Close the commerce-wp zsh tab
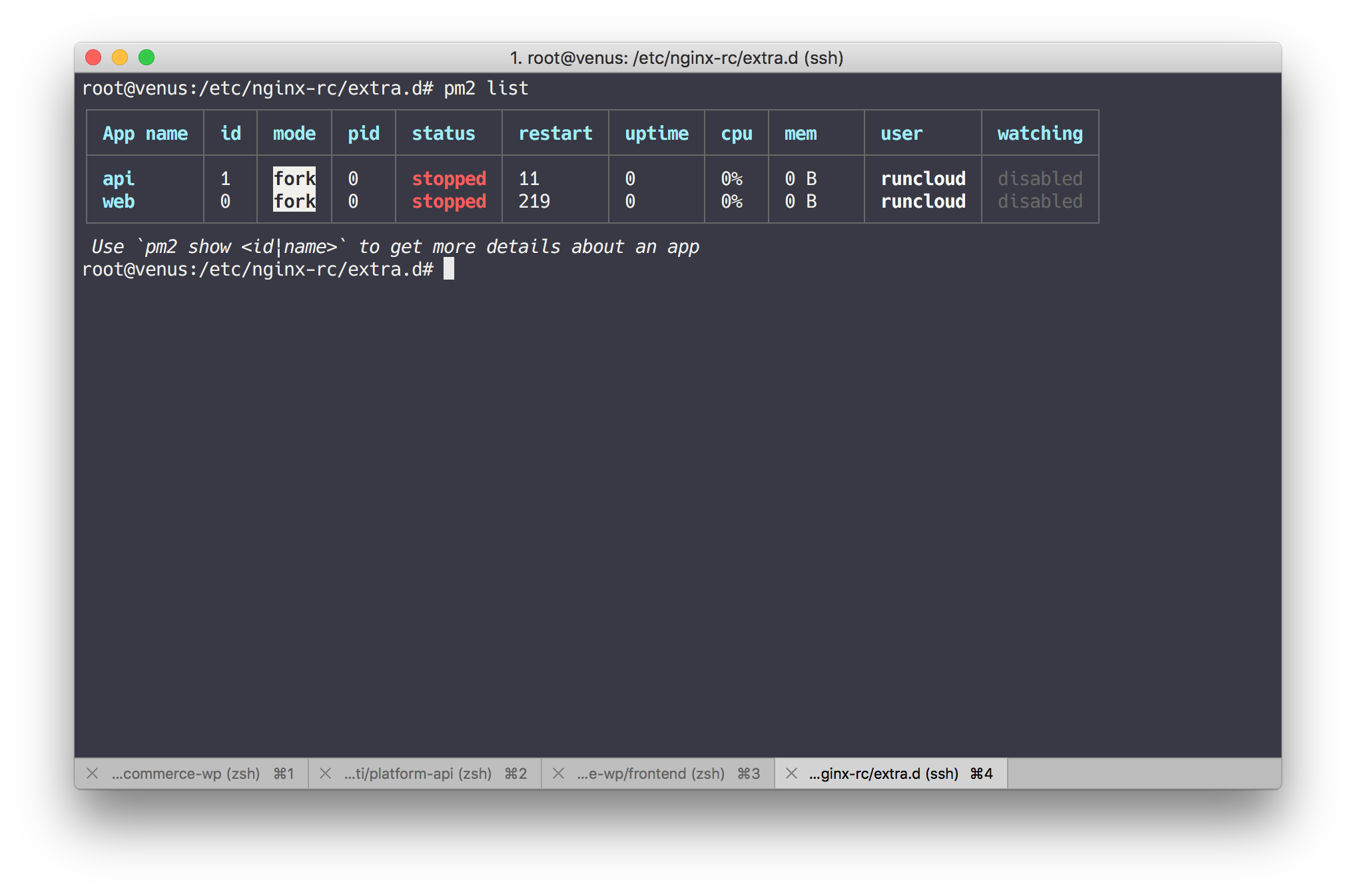1356x896 pixels. 93,774
